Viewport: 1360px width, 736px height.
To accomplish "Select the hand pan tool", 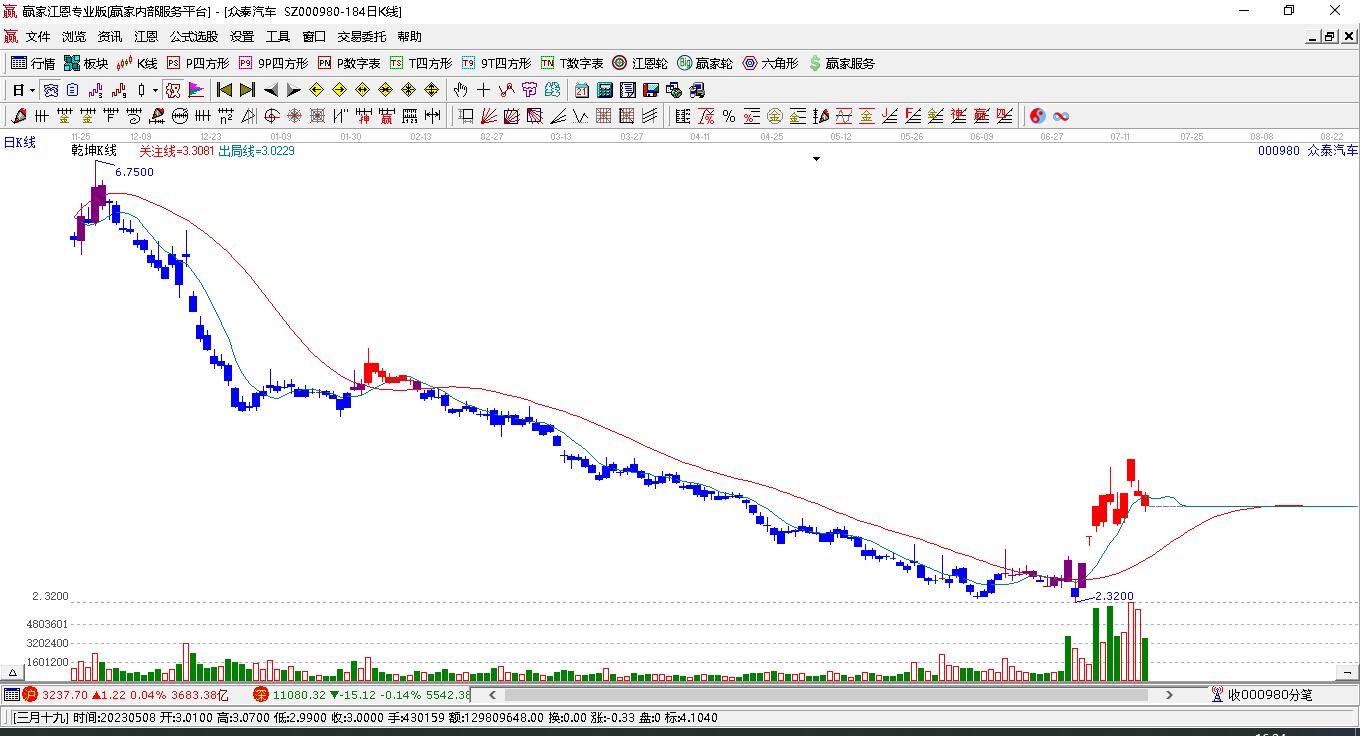I will 461,90.
